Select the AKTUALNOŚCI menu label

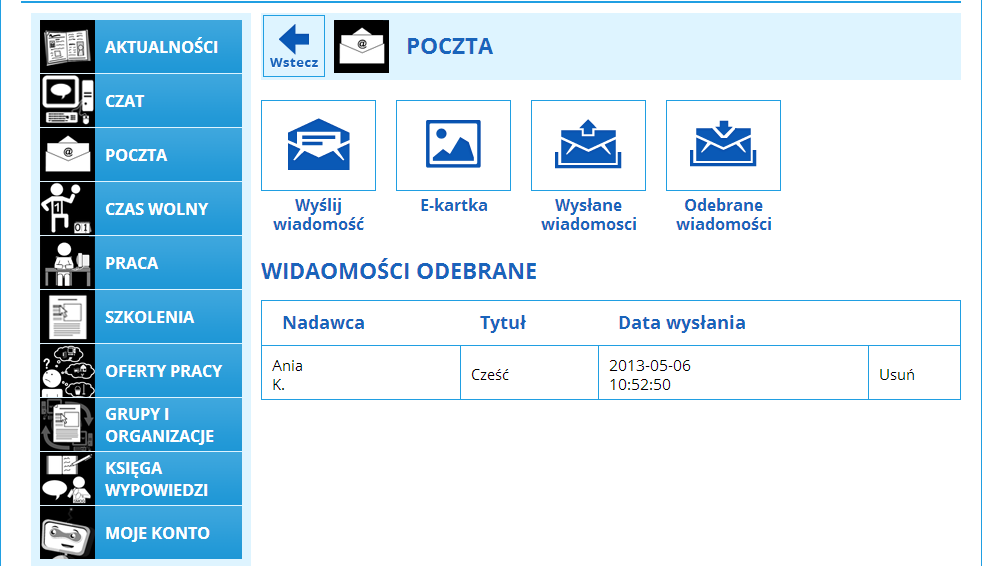[162, 47]
